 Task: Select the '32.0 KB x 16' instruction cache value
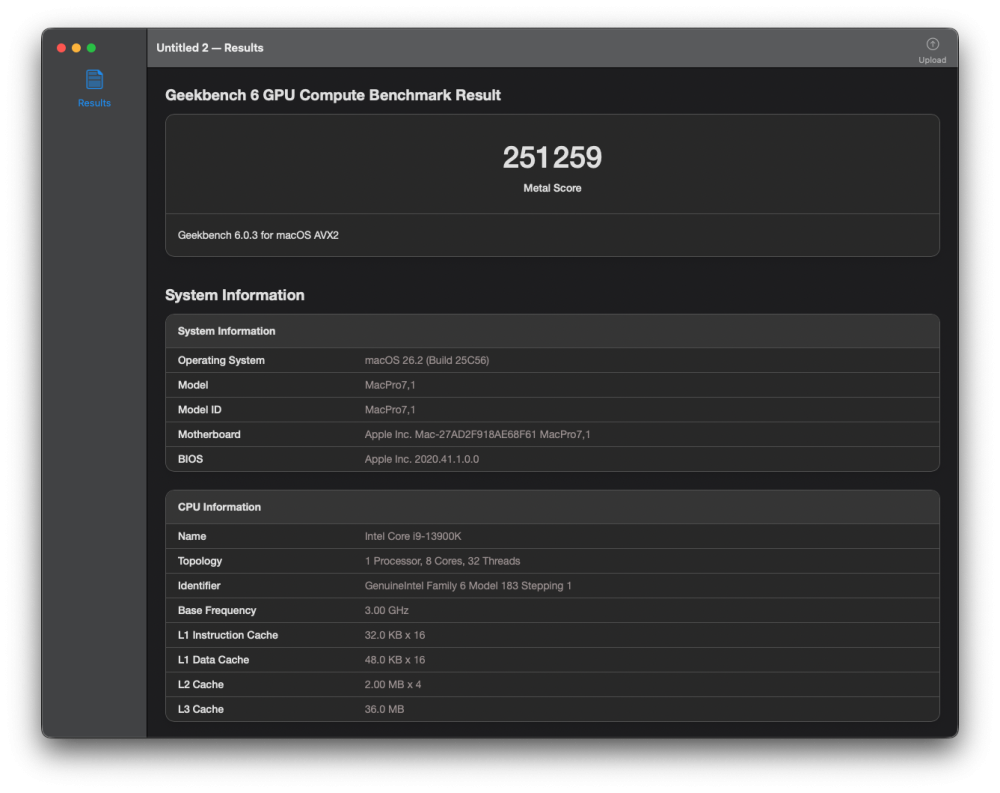pos(395,635)
